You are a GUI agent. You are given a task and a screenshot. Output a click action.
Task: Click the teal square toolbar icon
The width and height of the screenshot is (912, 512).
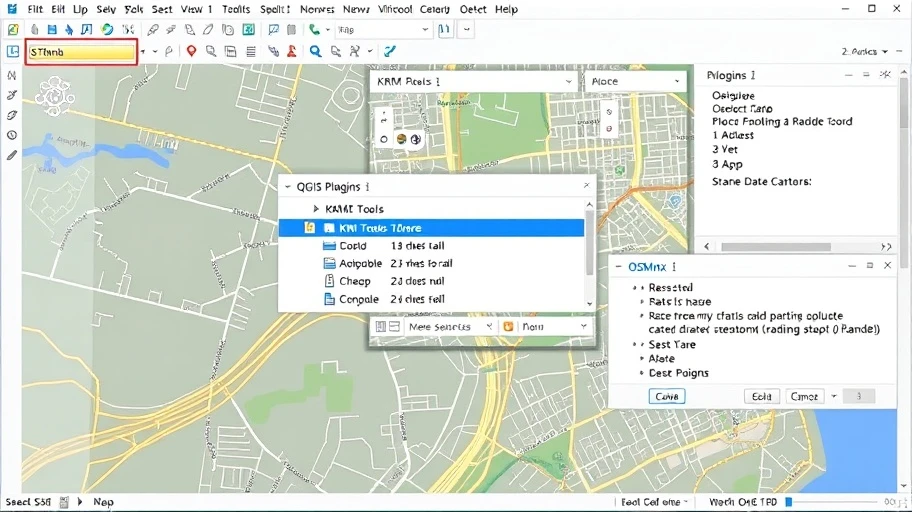pyautogui.click(x=248, y=29)
